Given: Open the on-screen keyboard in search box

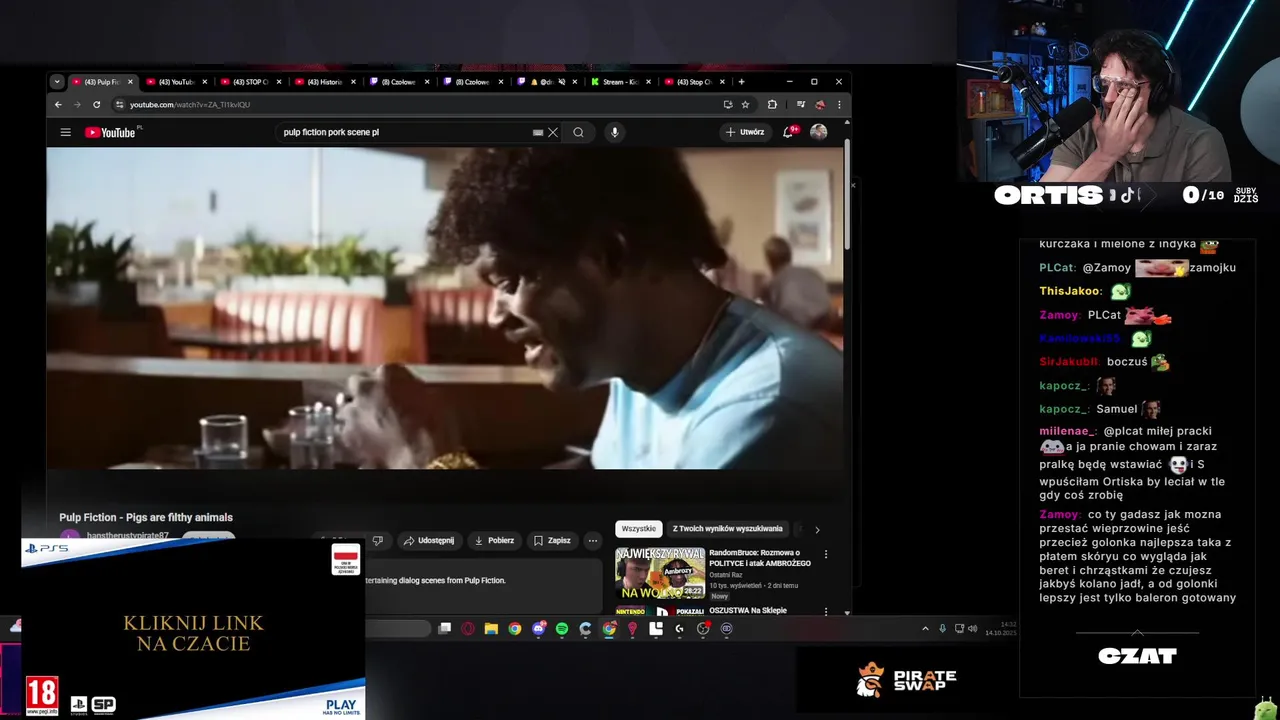Looking at the screenshot, I should 538,132.
